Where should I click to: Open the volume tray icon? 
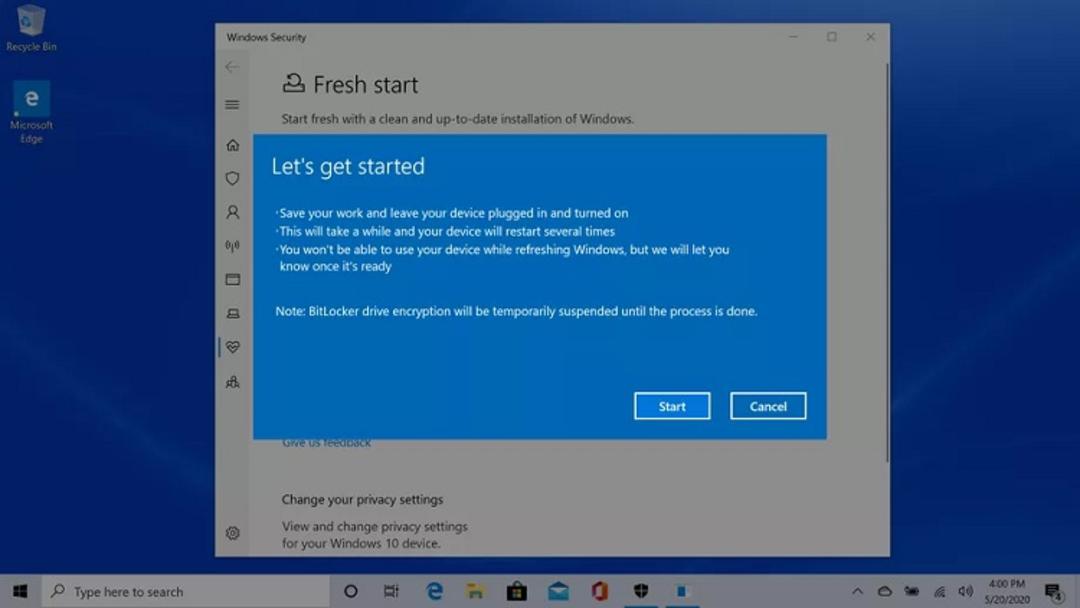pyautogui.click(x=966, y=591)
